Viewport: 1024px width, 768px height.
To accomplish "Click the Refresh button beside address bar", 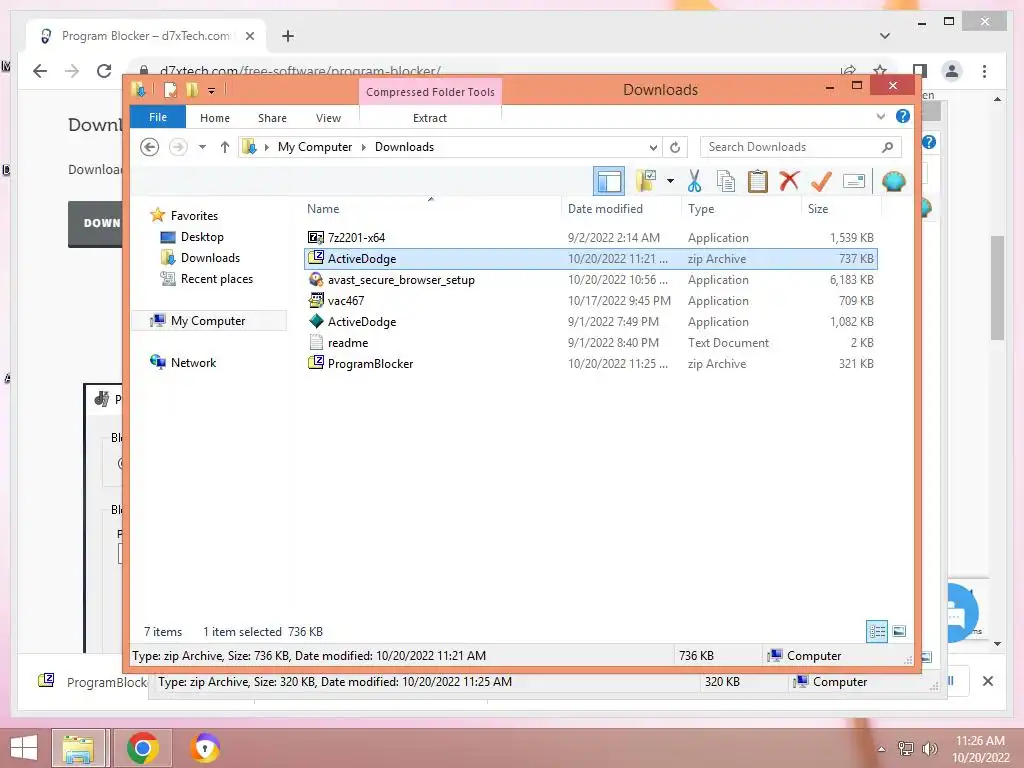I will tap(675, 148).
